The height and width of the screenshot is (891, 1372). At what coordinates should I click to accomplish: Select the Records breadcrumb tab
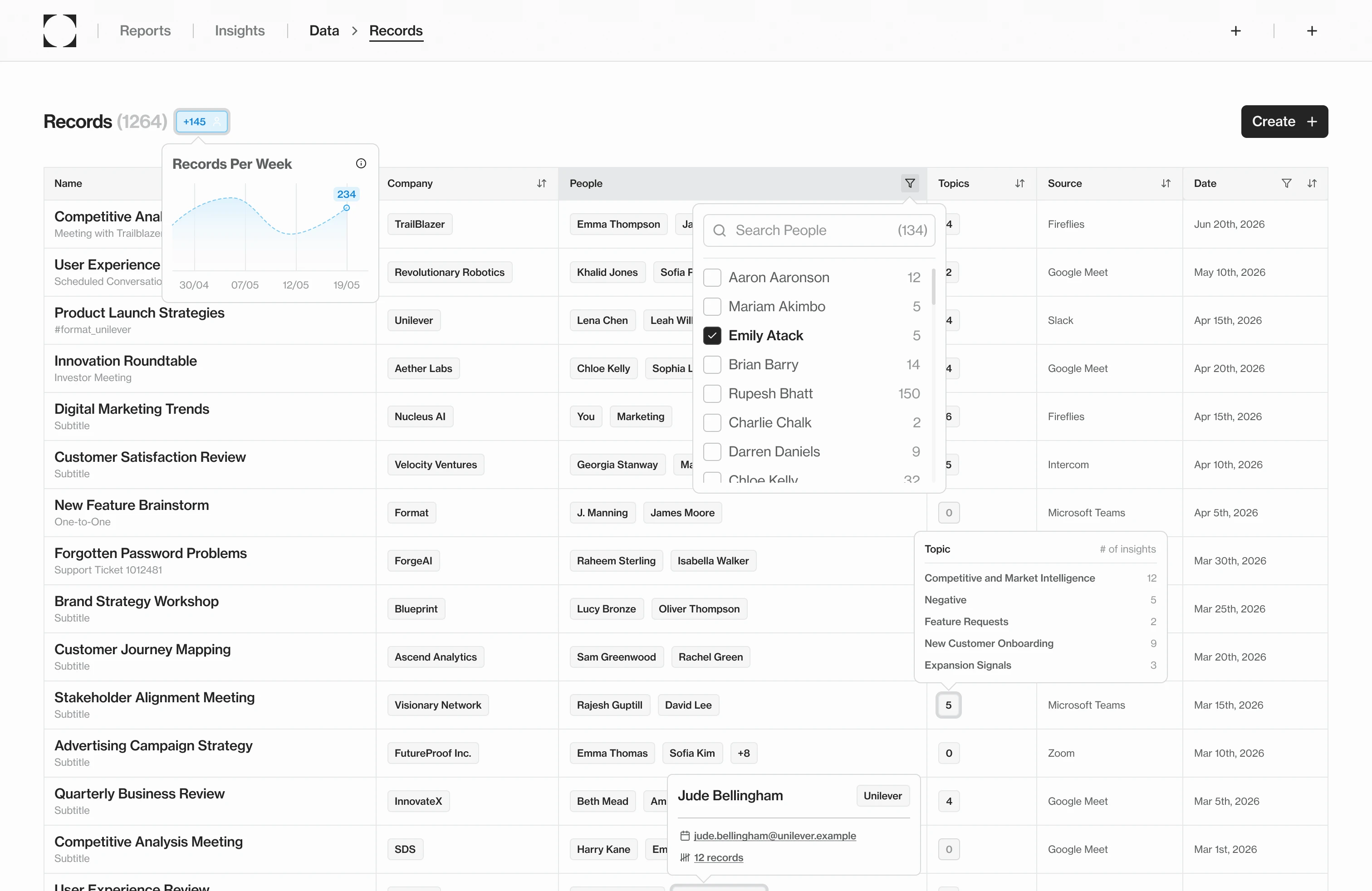tap(396, 30)
